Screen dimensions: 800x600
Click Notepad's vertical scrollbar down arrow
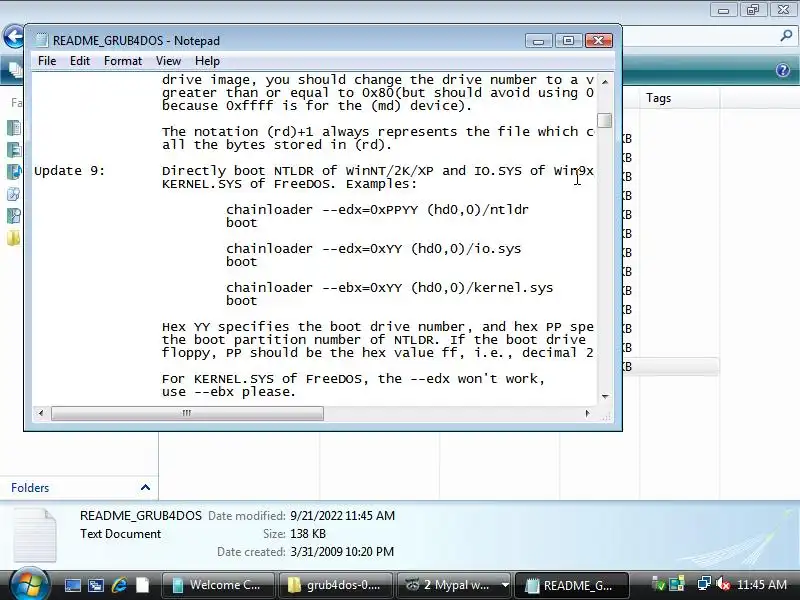[x=605, y=396]
